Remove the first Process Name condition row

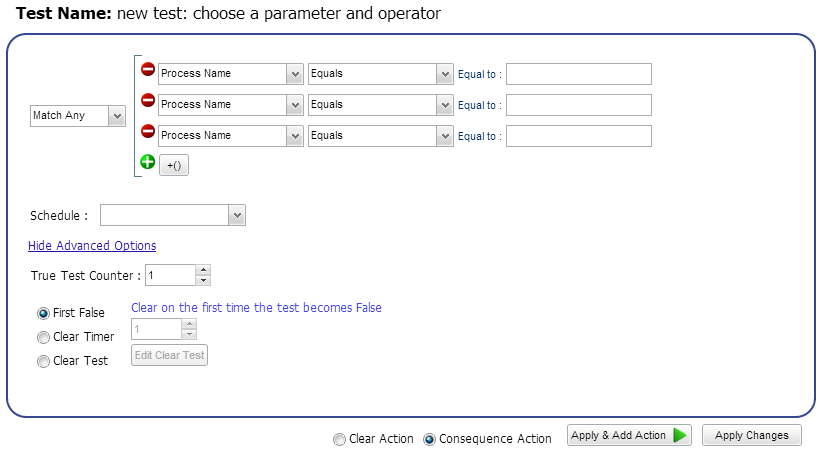pos(147,70)
